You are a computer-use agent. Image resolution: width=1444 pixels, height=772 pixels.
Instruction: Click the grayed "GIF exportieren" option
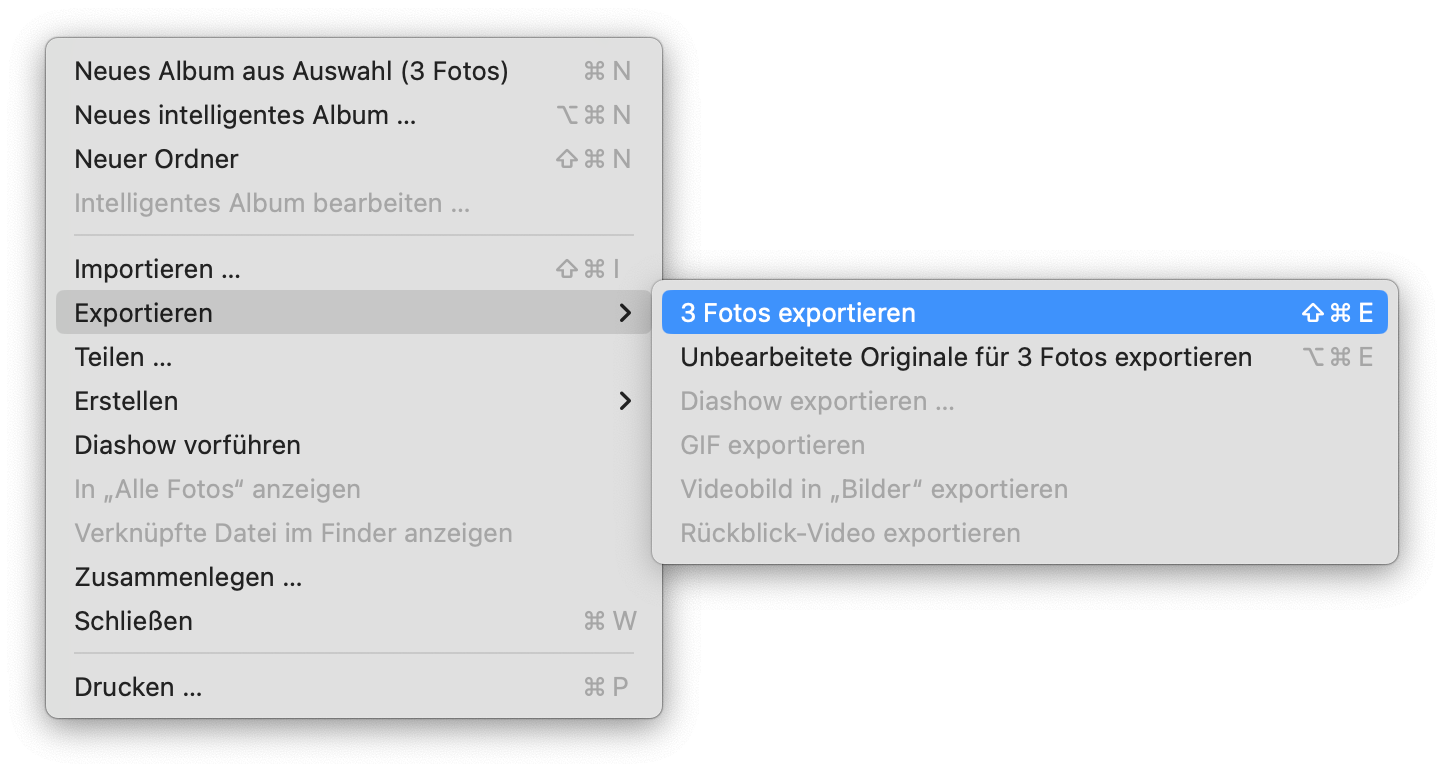[x=772, y=444]
